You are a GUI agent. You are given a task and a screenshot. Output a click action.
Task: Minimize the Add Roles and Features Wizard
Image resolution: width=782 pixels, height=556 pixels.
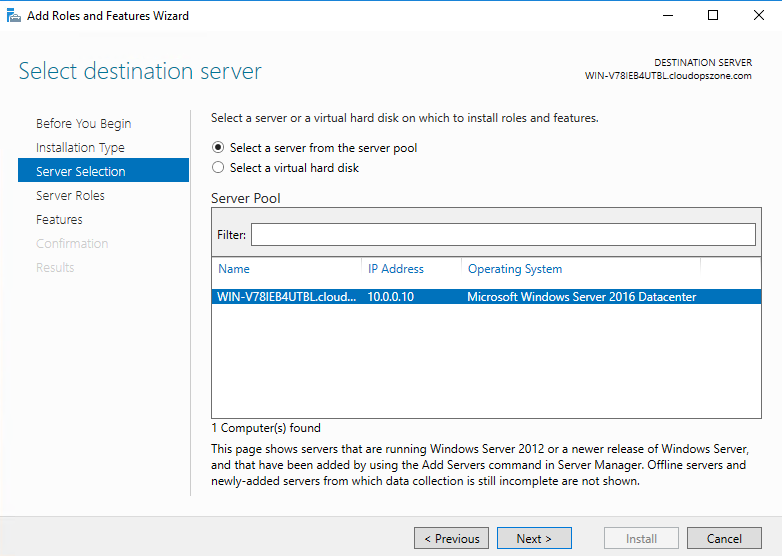668,15
